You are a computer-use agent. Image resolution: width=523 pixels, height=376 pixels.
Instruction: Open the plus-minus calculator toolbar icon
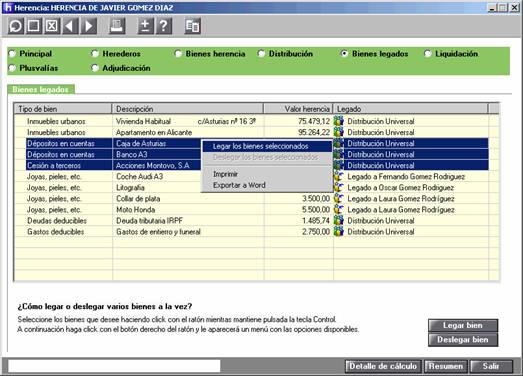(145, 26)
